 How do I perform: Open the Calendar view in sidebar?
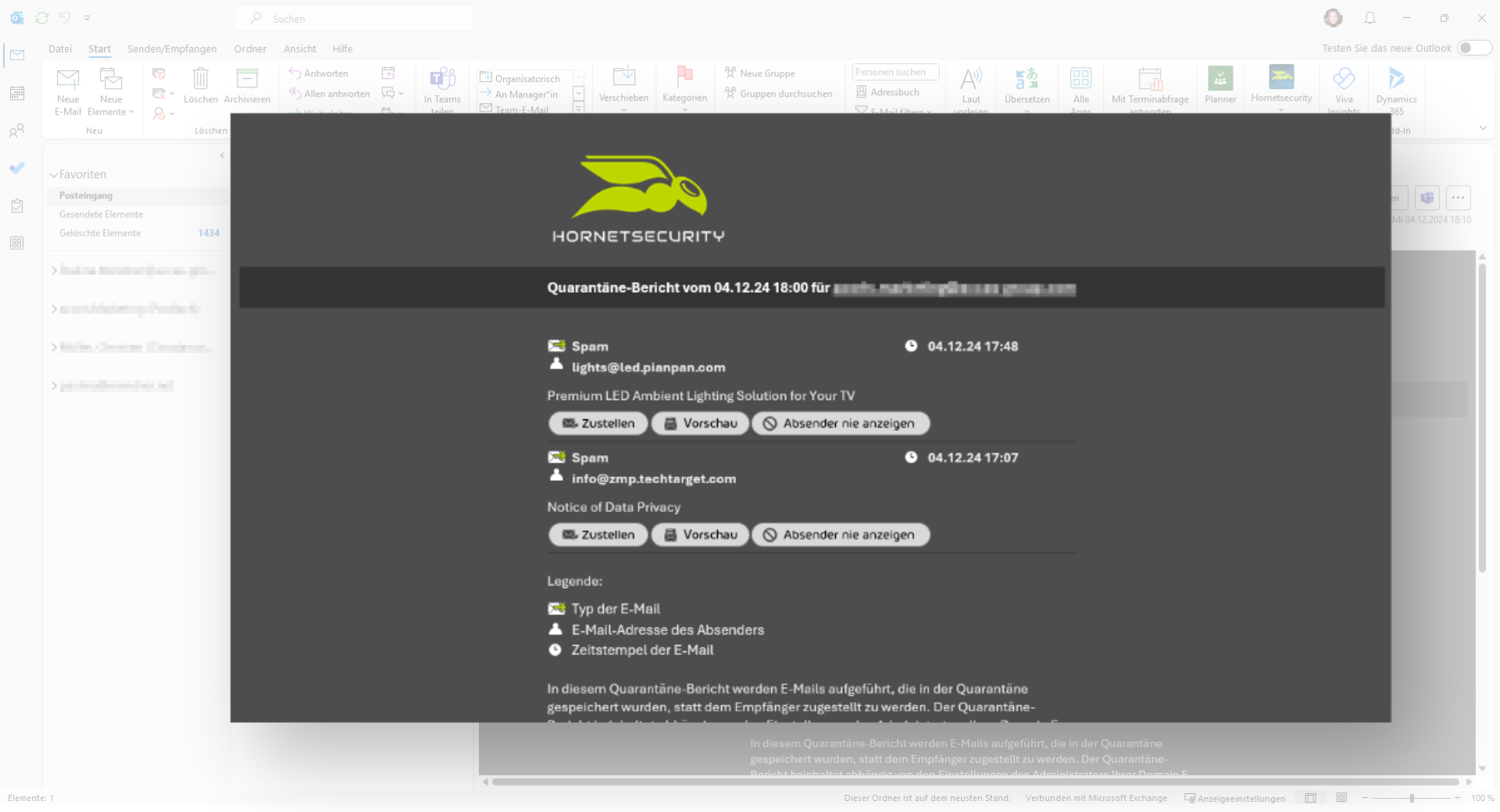click(17, 93)
